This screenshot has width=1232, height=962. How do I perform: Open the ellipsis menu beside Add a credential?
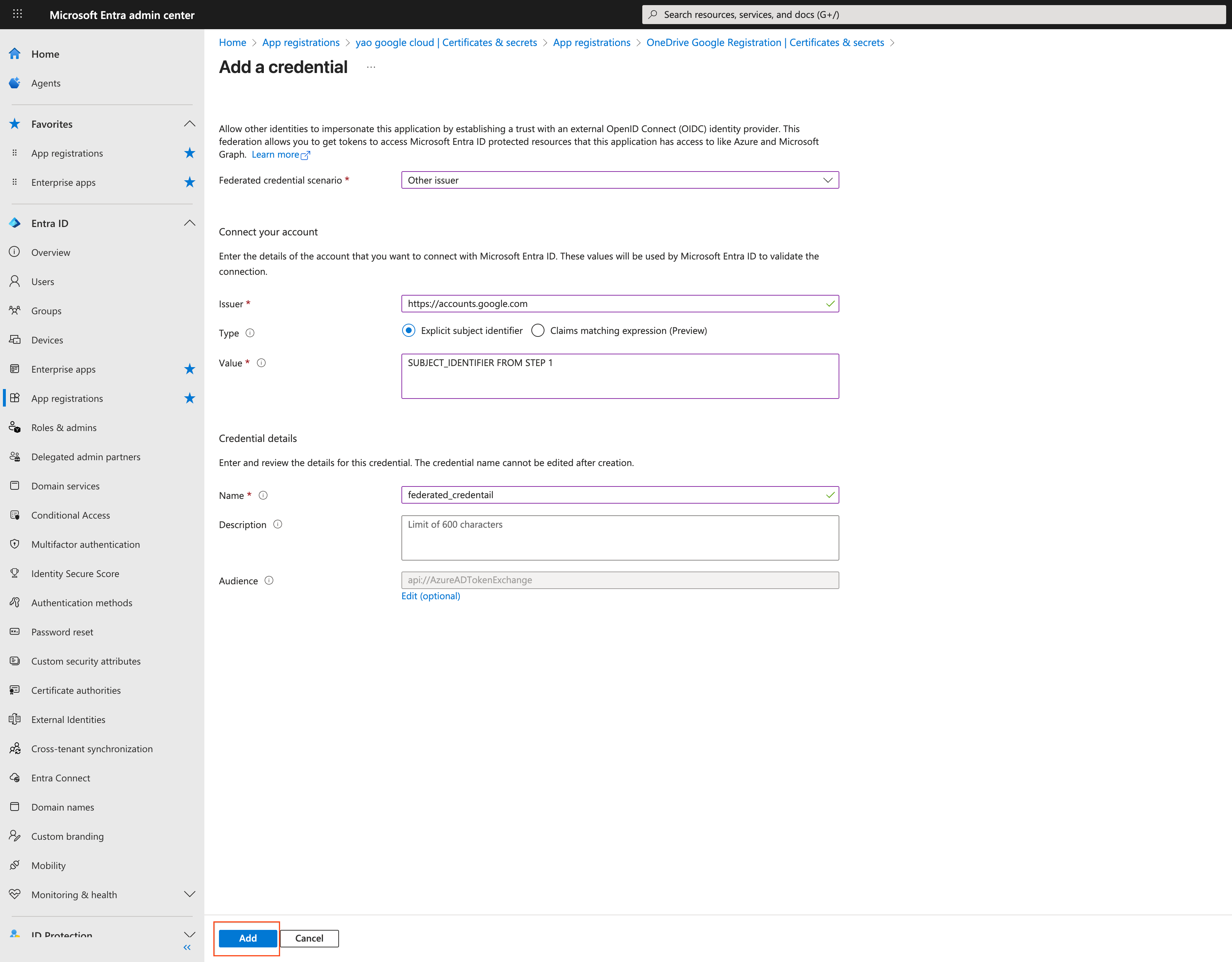point(371,66)
